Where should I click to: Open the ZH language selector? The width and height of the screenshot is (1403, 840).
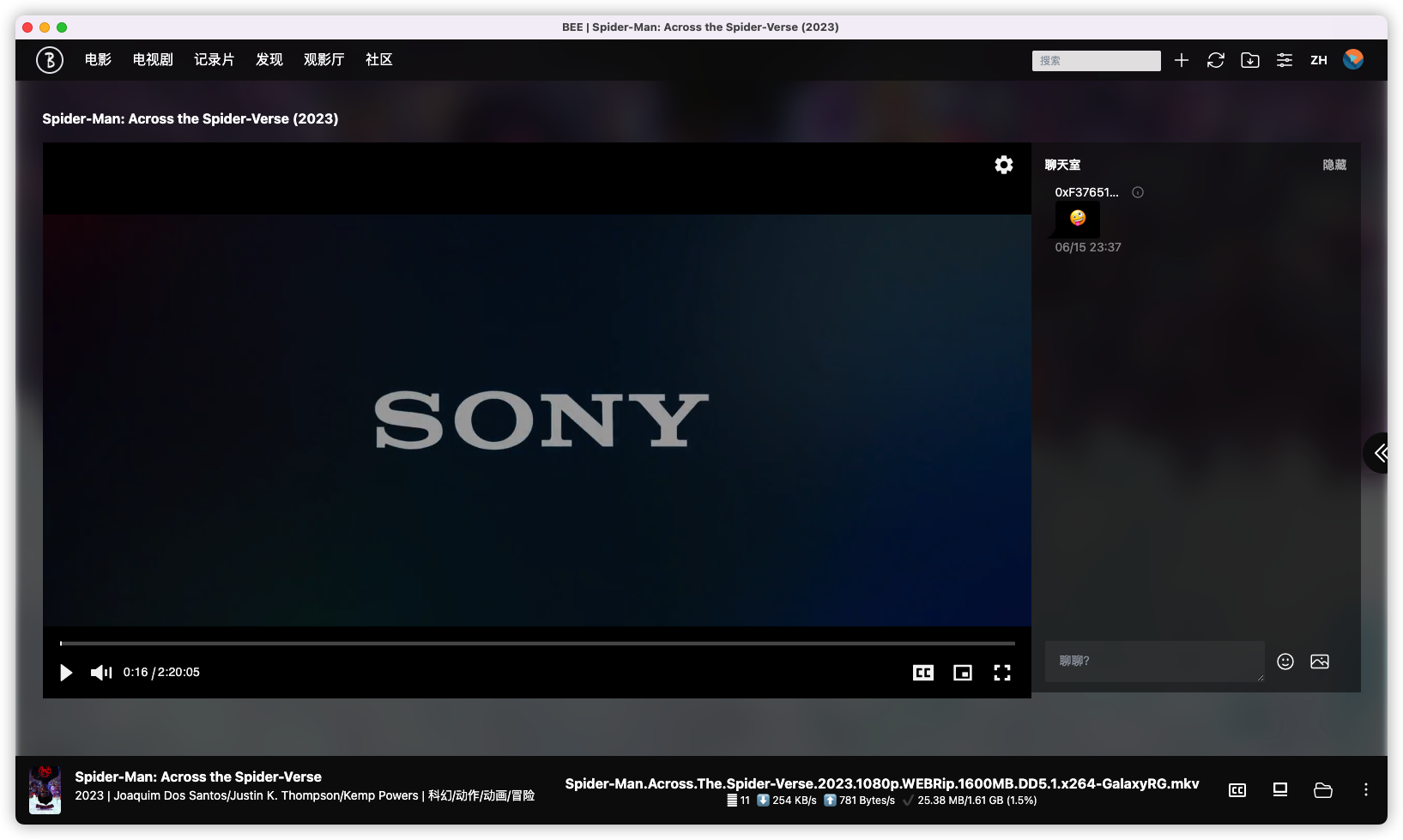click(1318, 60)
